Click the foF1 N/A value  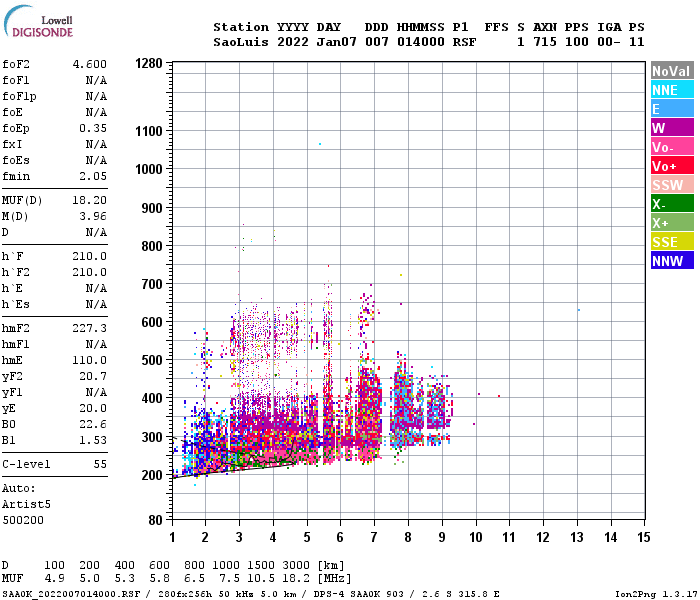(x=96, y=80)
